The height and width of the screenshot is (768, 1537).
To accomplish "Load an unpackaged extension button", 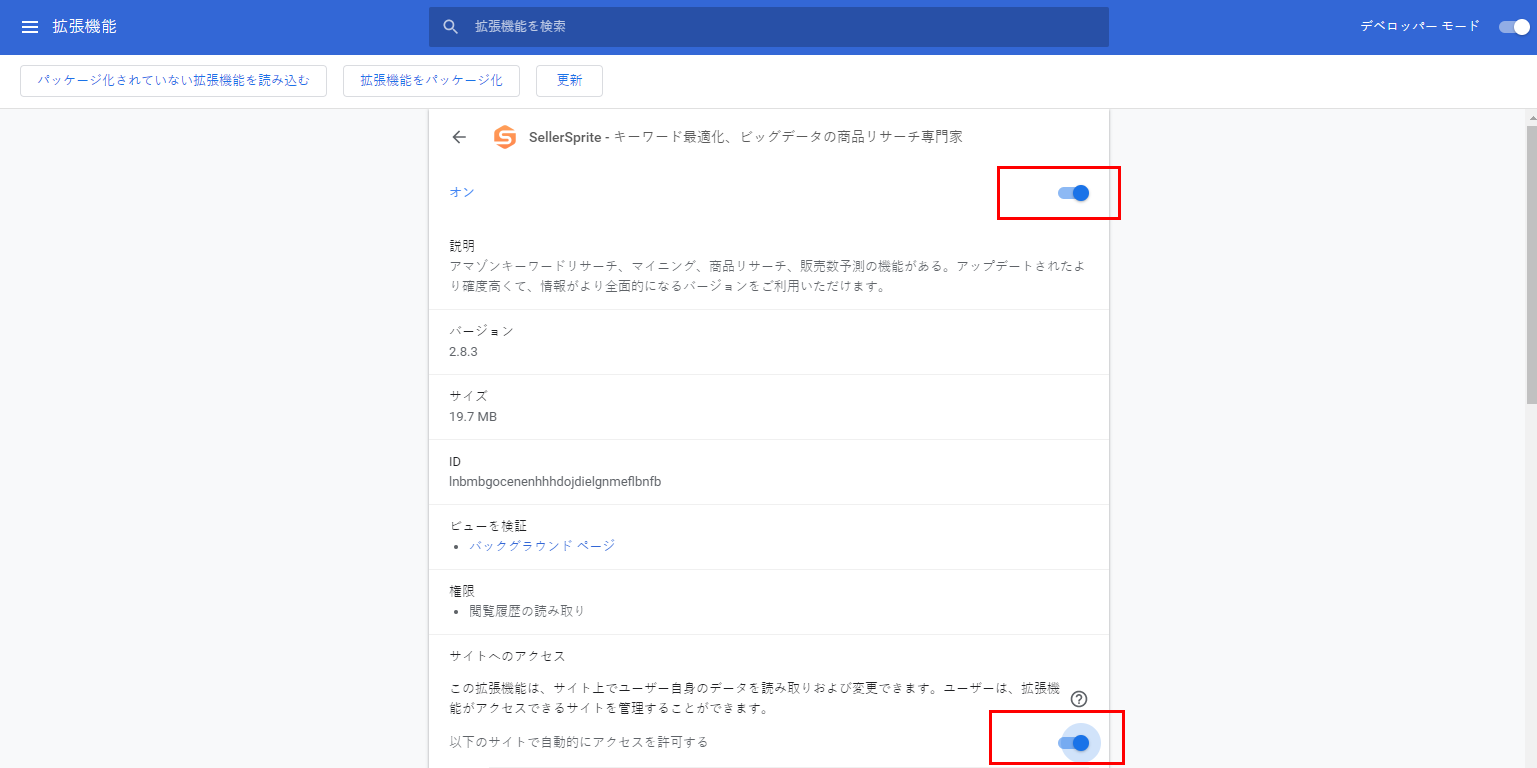I will pos(174,80).
